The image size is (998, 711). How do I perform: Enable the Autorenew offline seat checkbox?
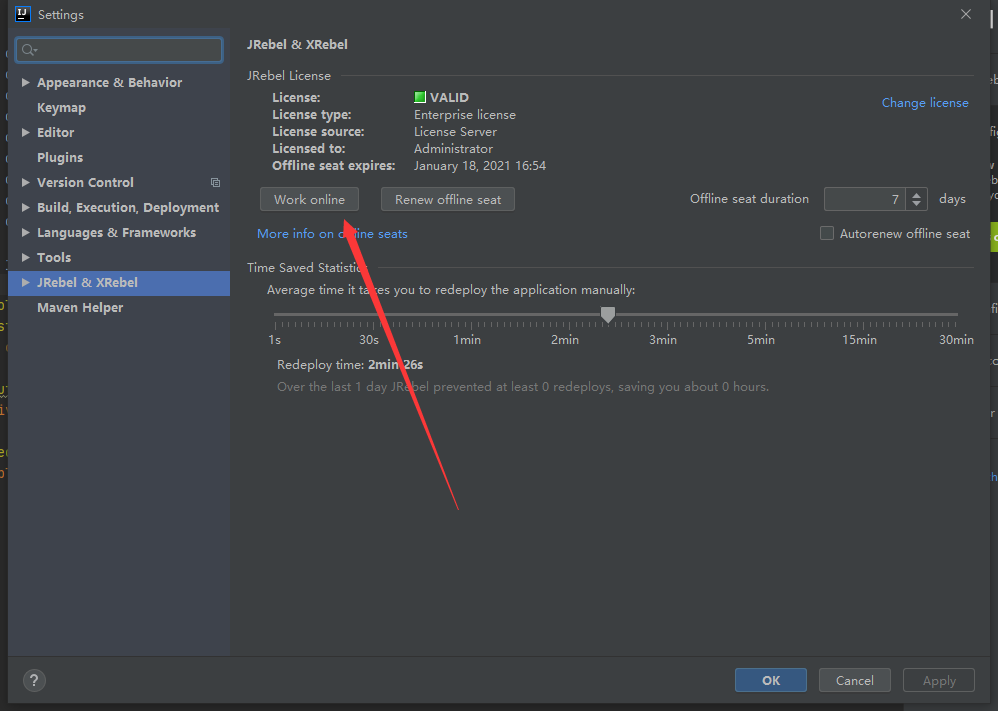(827, 234)
